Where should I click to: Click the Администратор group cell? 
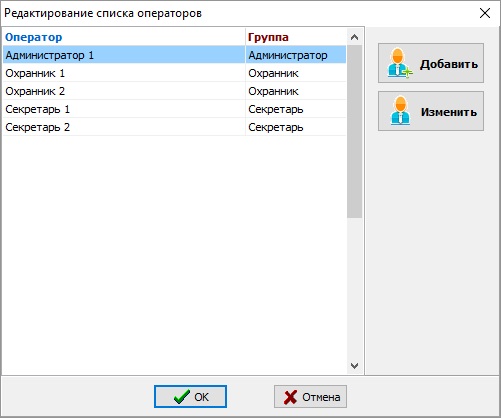click(x=296, y=55)
